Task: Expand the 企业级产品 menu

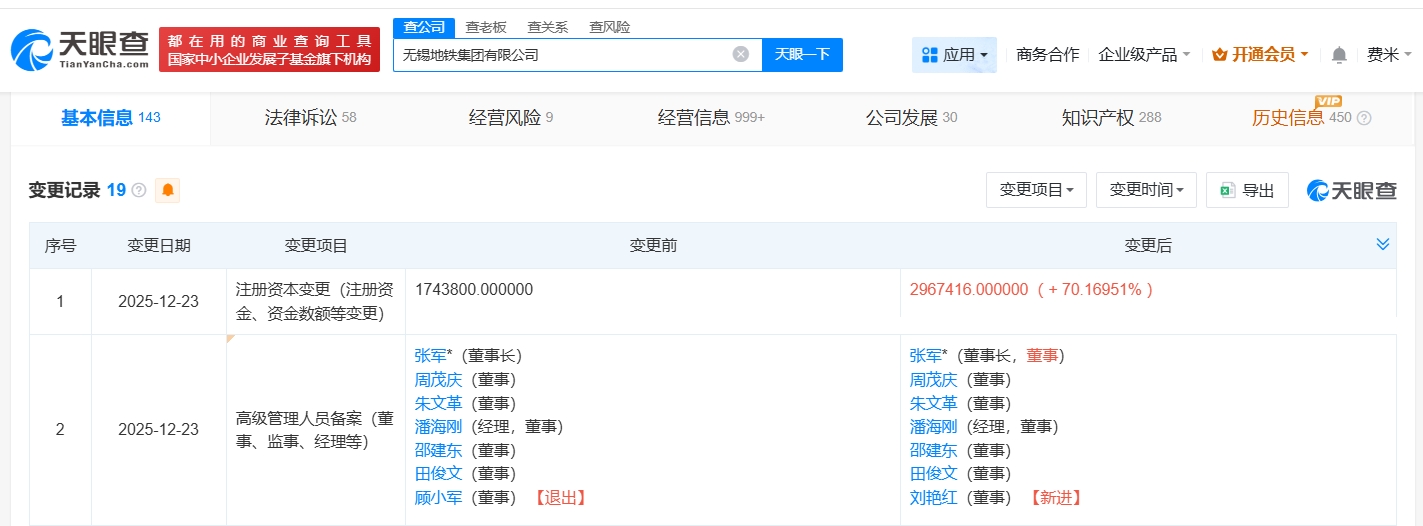Action: 1144,55
